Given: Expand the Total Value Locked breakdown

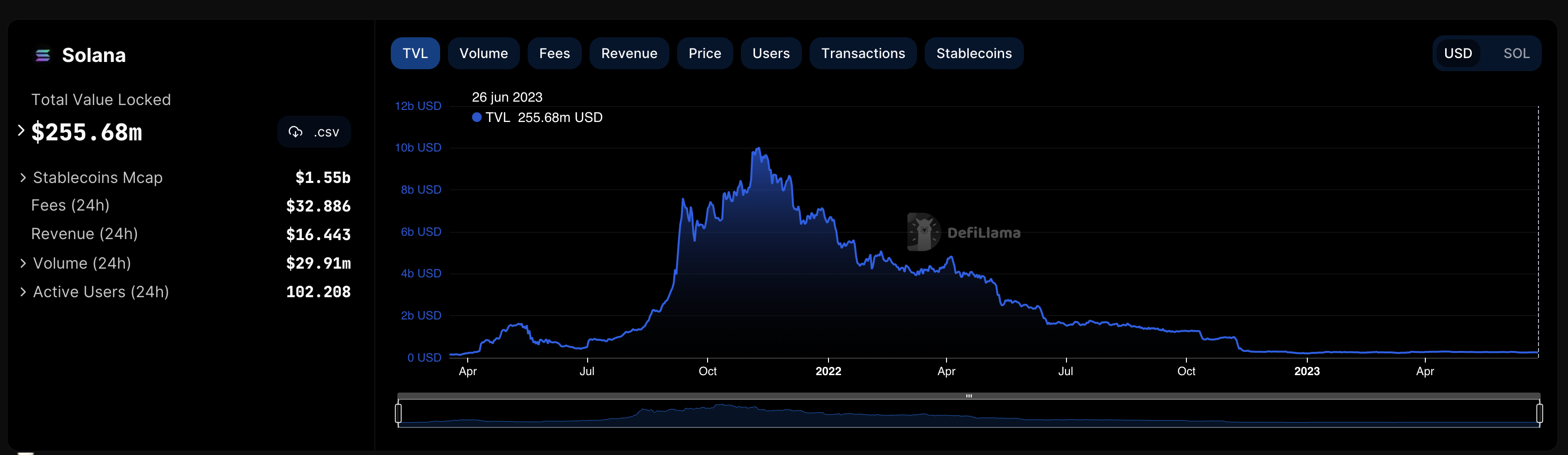Looking at the screenshot, I should pyautogui.click(x=21, y=130).
